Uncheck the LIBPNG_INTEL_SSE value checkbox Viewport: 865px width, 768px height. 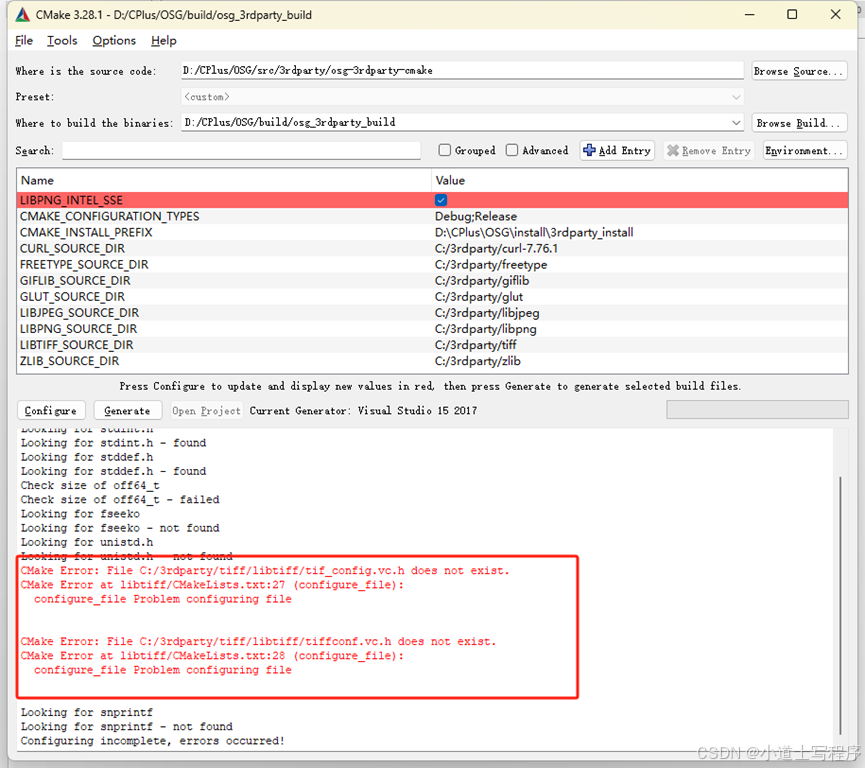tap(440, 200)
